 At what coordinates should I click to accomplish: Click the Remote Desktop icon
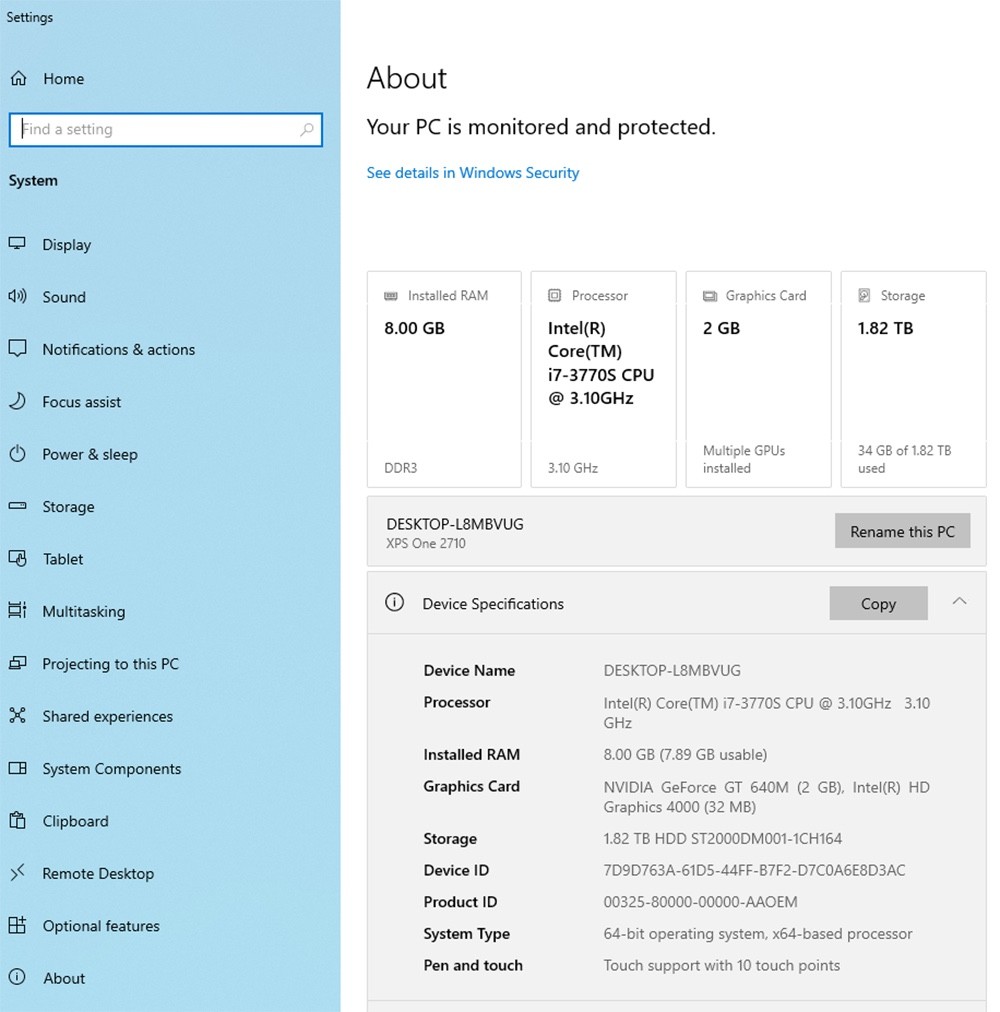pos(17,873)
